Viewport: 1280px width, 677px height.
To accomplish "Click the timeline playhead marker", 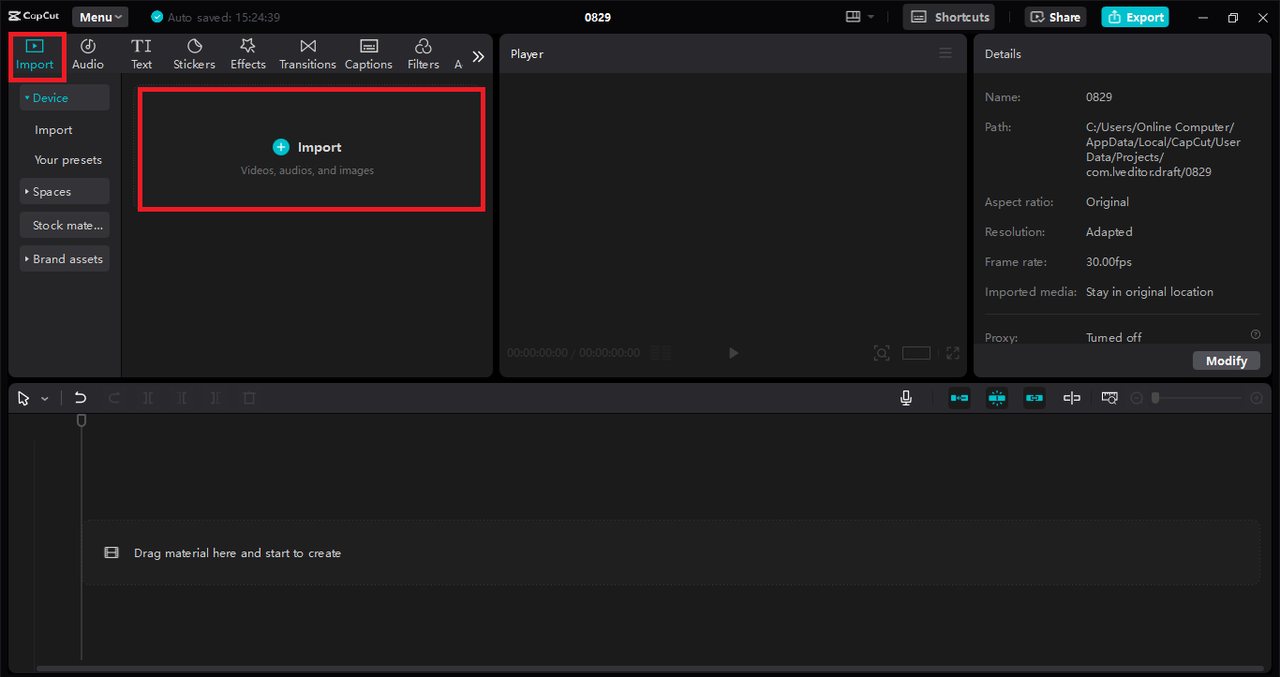I will [x=82, y=421].
